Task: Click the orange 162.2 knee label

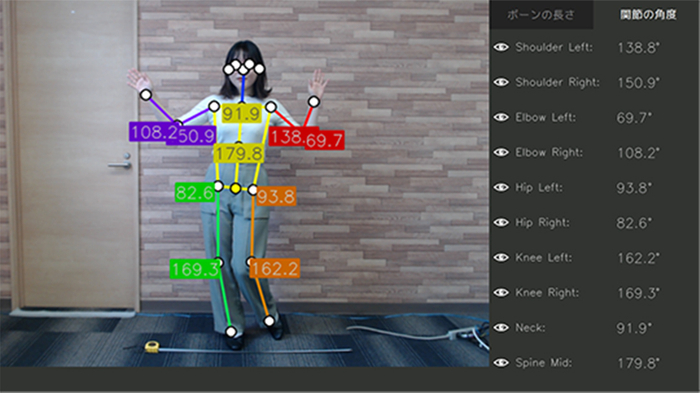Action: (x=275, y=268)
